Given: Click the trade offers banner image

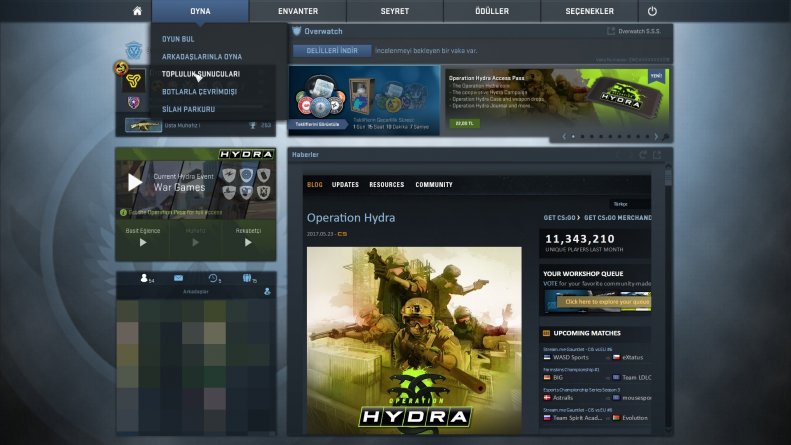Looking at the screenshot, I should (364, 100).
